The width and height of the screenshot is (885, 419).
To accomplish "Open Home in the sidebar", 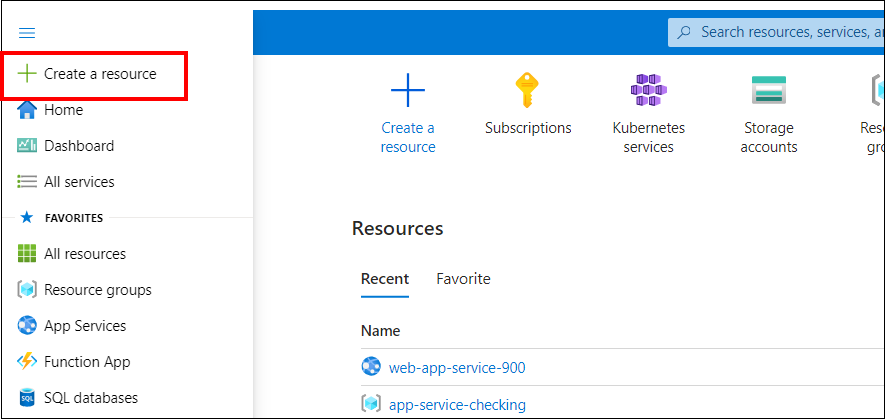I will click(64, 110).
